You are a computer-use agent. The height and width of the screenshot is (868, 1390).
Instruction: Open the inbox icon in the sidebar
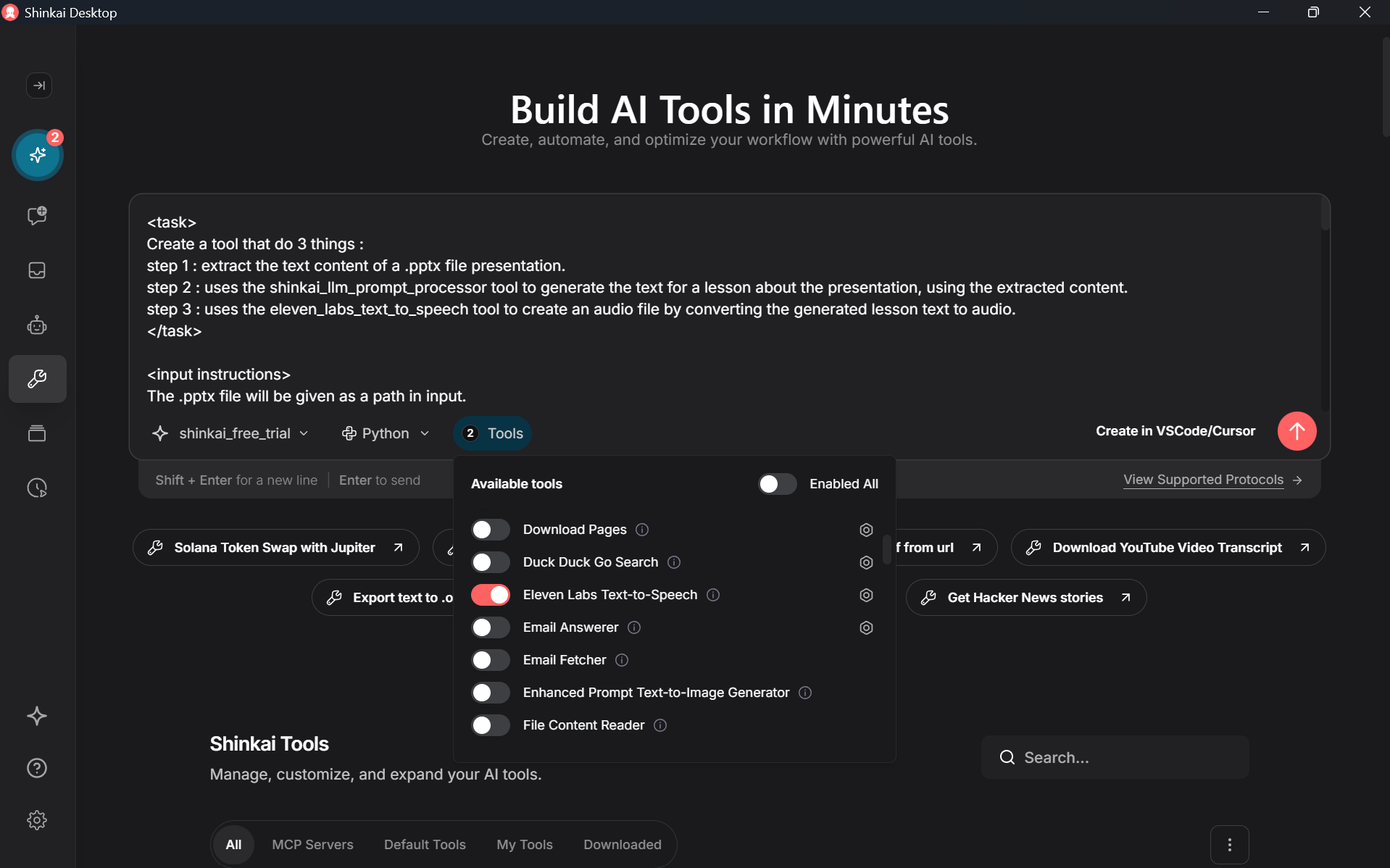point(36,270)
